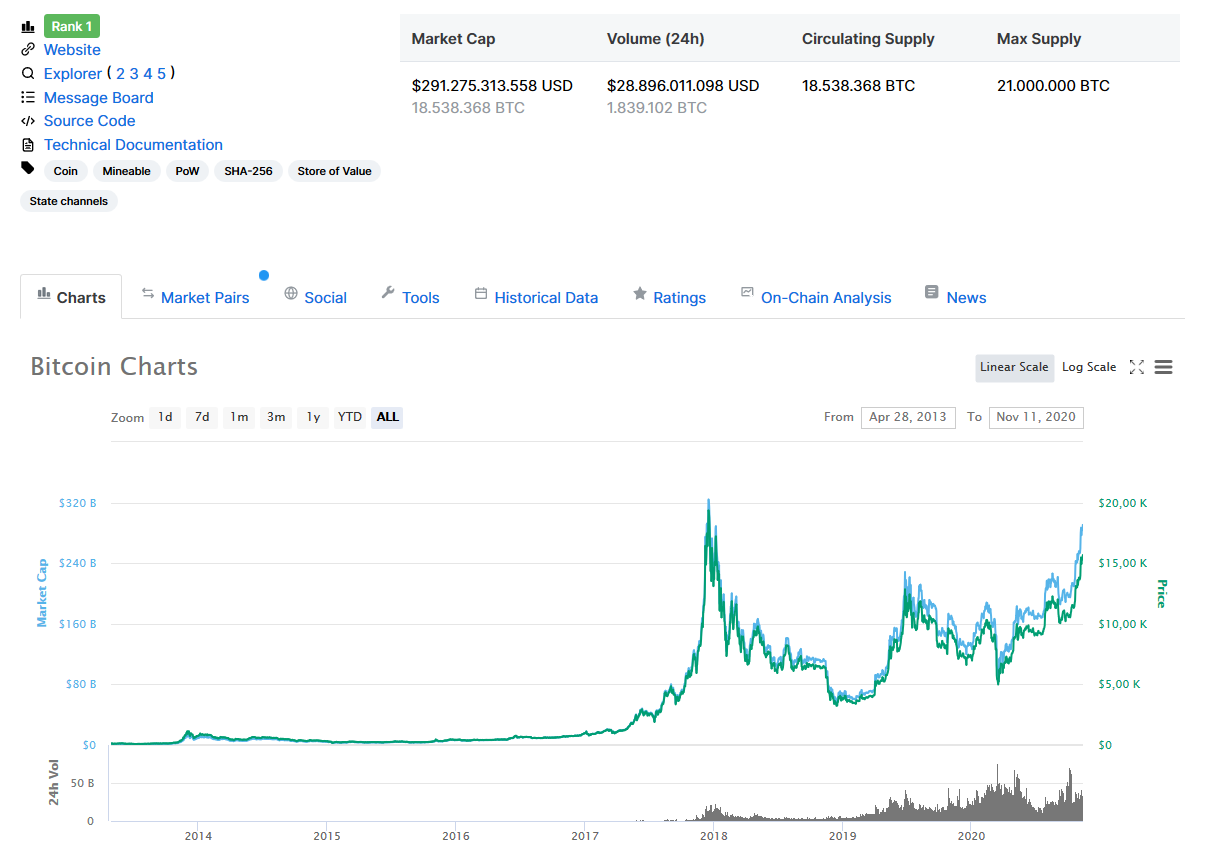Click the chain-link icon beside Website

tap(28, 49)
